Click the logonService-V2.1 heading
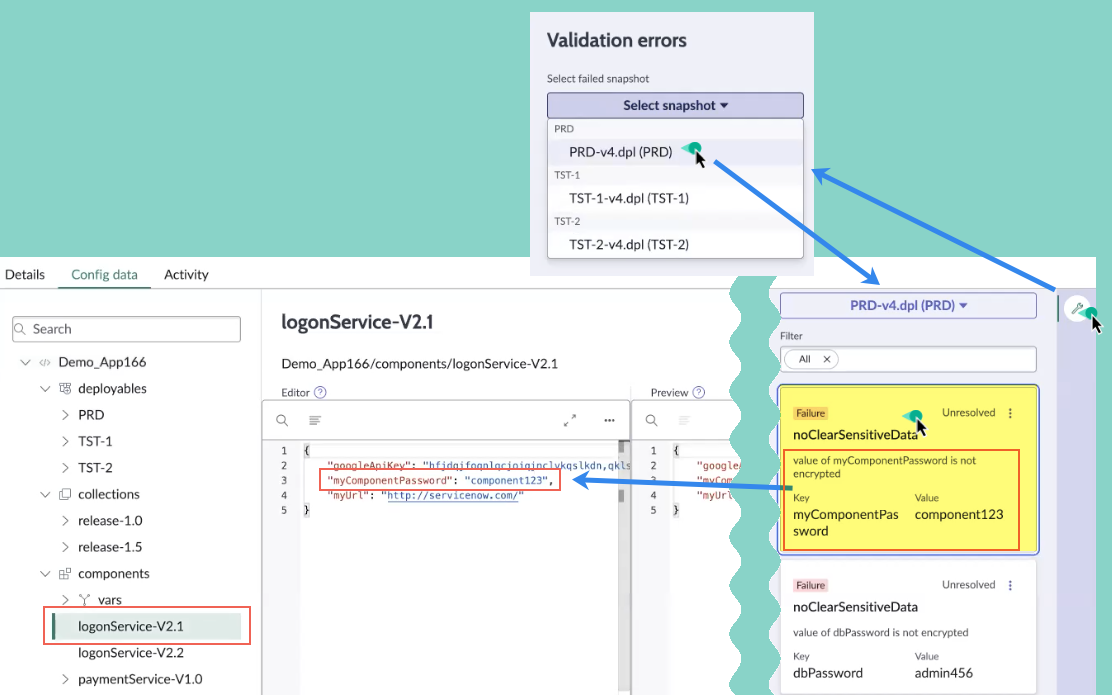The image size is (1112, 695). tap(357, 323)
